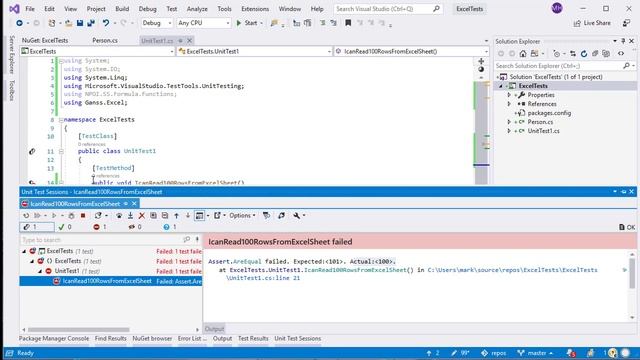Click the Save file toolbar icon

(80, 23)
